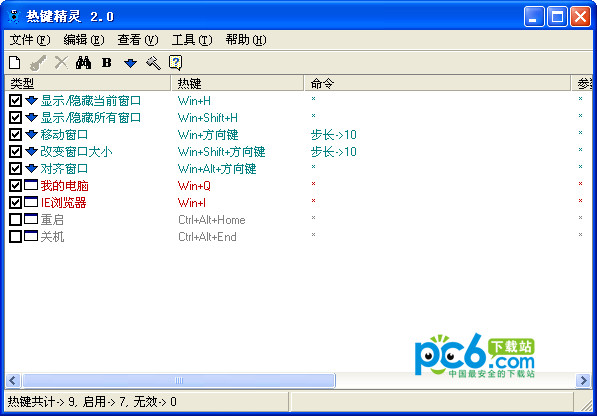Uncheck the 我的电脑 hotkey checkbox
The height and width of the screenshot is (416, 597).
[15, 185]
